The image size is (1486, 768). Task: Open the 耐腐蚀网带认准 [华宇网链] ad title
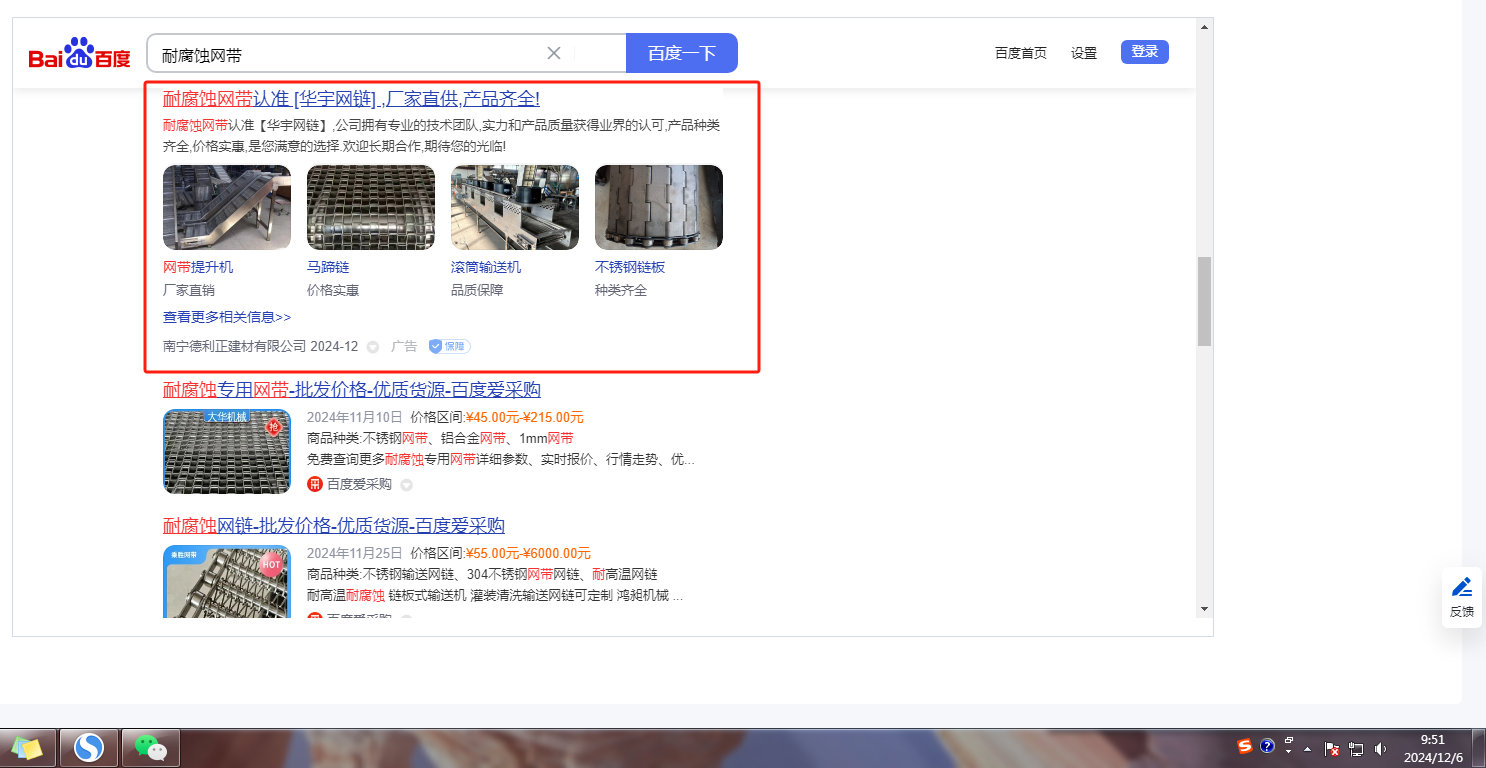coord(351,98)
